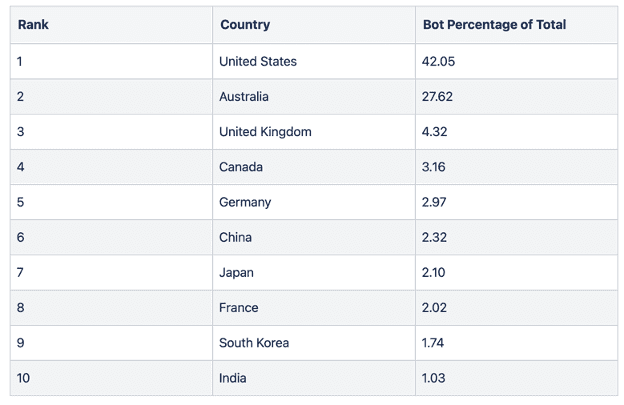Select the 2.10 percentage cell

(517, 273)
